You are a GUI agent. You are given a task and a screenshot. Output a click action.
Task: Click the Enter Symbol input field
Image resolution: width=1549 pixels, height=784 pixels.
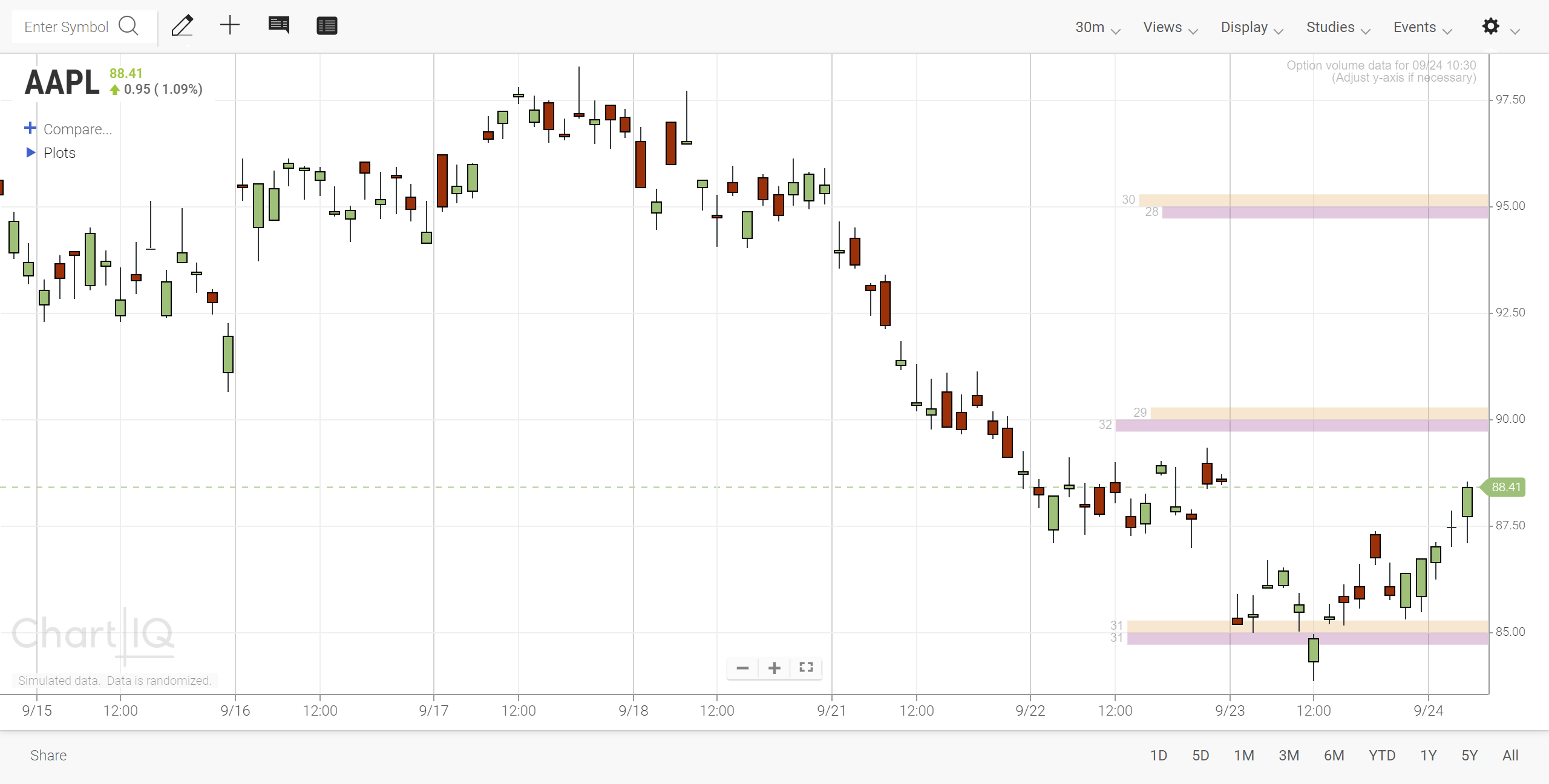[67, 27]
